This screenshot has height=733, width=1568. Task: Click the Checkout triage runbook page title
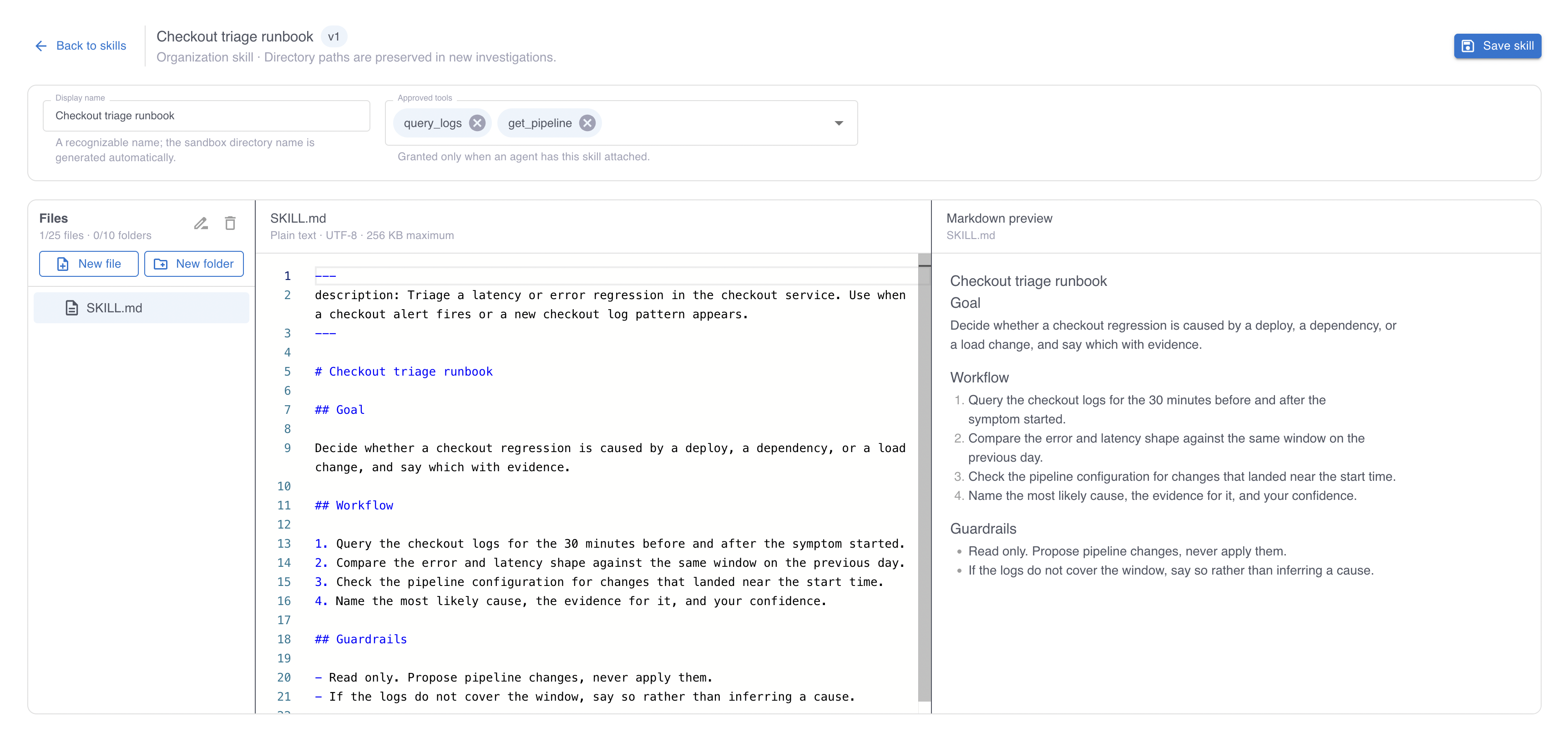[234, 36]
